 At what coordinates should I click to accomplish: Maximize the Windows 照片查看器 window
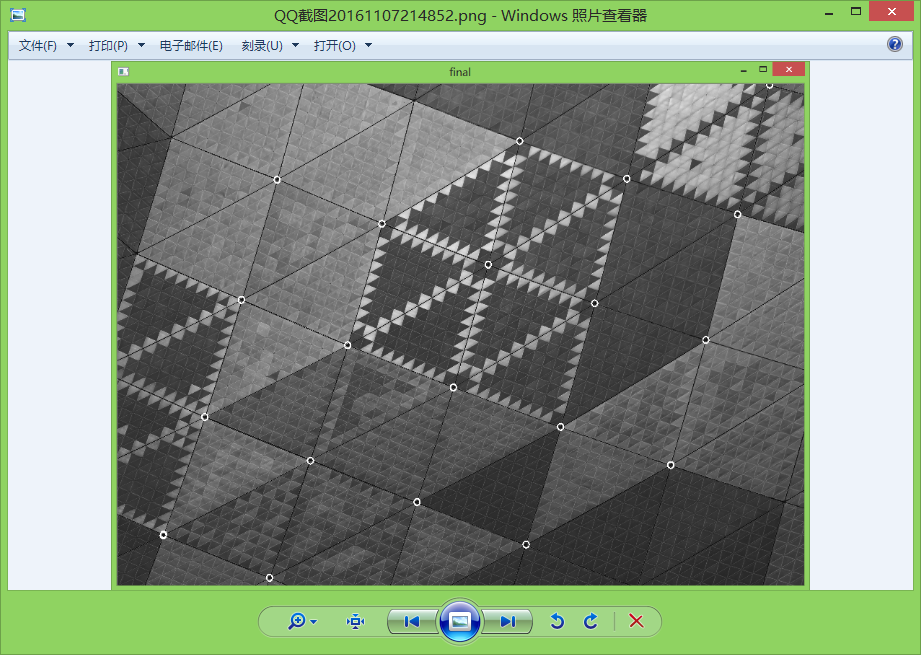point(856,11)
